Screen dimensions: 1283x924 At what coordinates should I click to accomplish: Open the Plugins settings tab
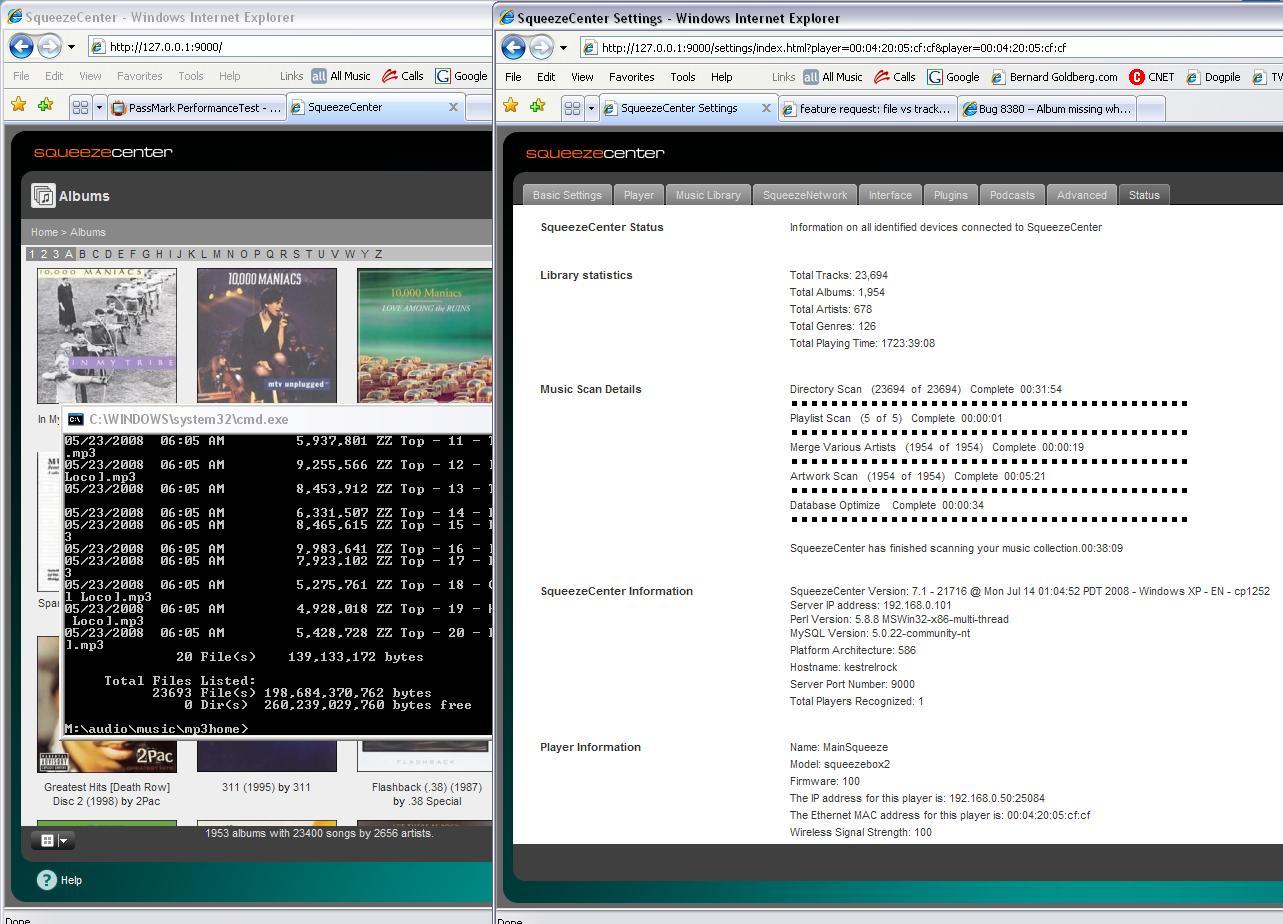coord(950,195)
